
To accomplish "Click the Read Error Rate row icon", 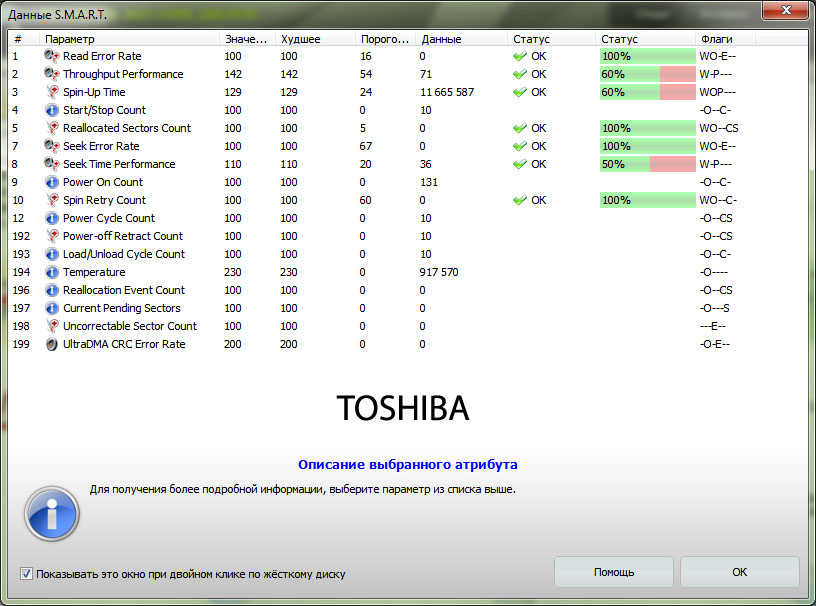I will (x=52, y=56).
